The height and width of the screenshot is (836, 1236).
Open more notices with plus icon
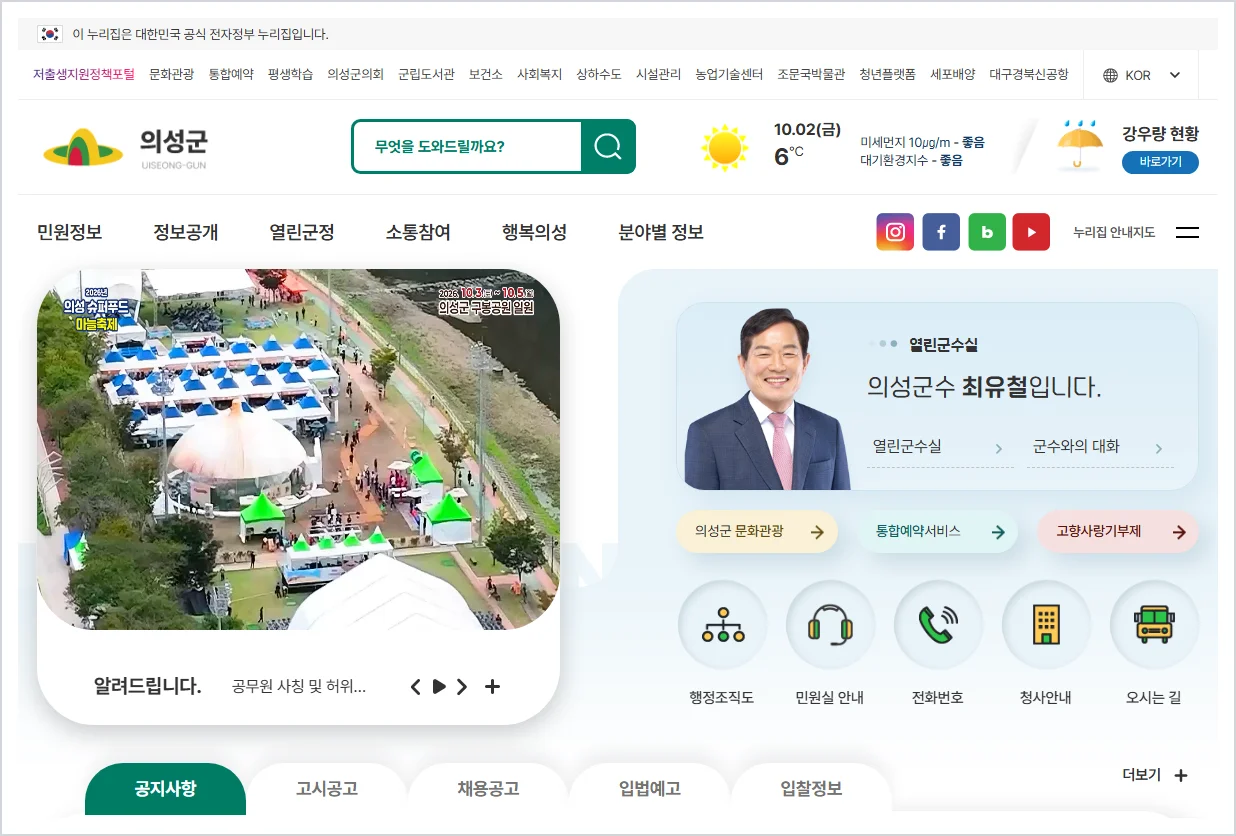492,686
